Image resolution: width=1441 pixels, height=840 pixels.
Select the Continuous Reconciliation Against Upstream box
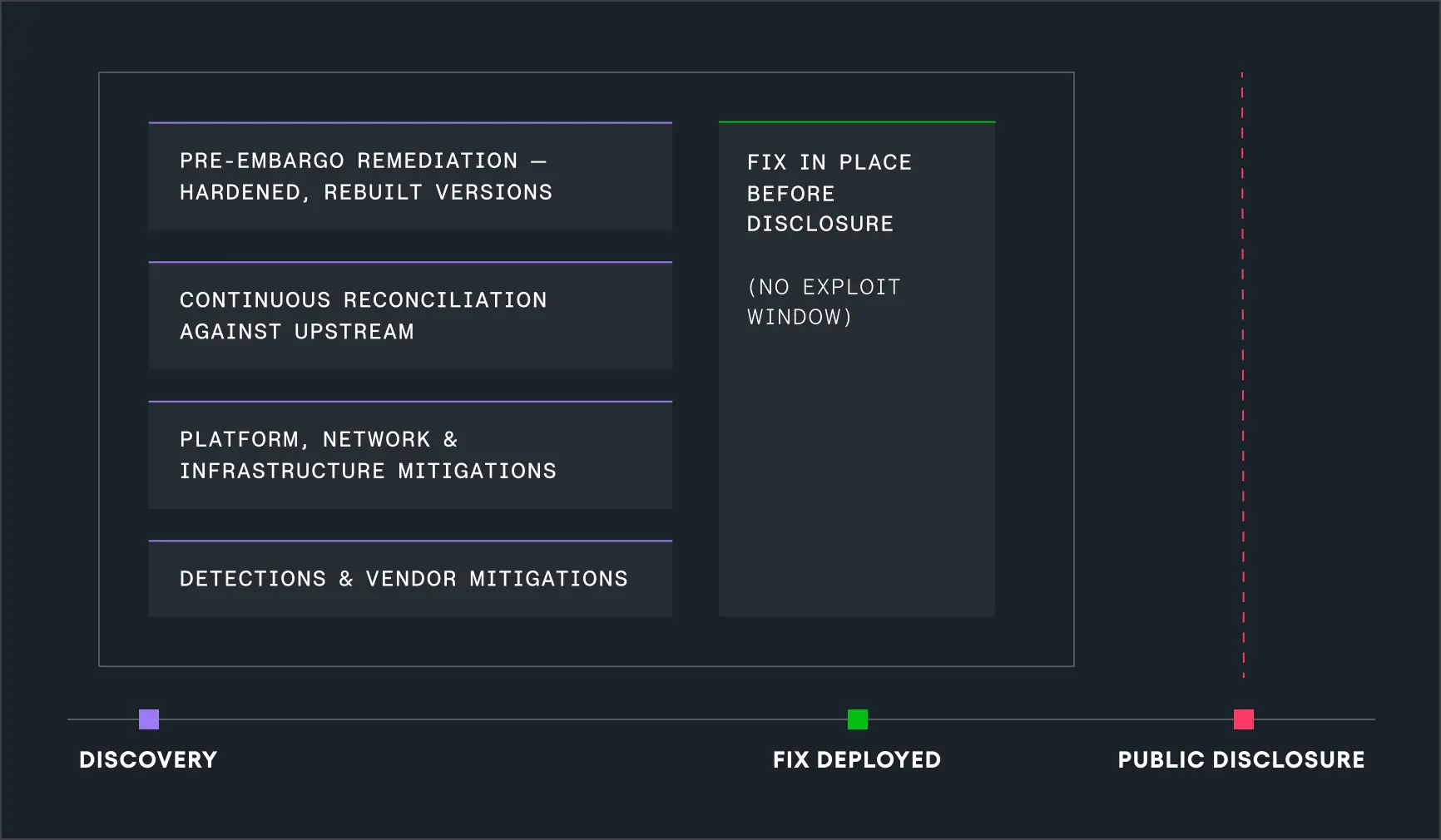410,316
